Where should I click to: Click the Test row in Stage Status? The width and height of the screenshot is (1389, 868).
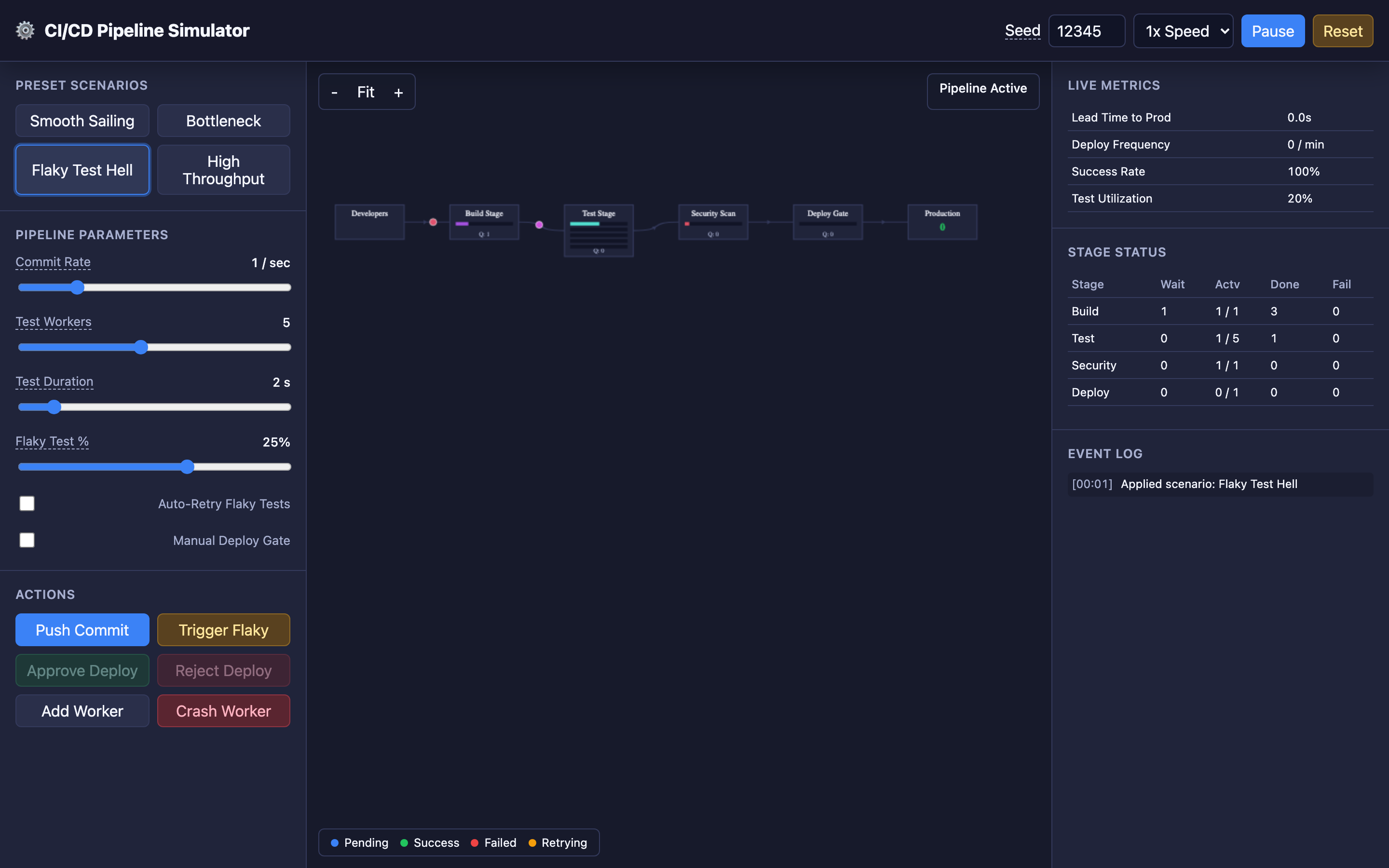1220,338
